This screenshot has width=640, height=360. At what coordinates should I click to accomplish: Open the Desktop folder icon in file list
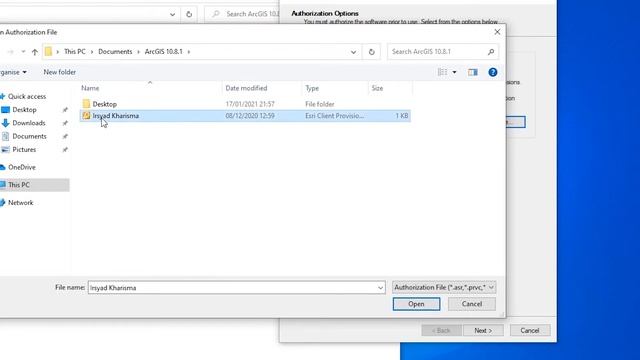tap(86, 104)
